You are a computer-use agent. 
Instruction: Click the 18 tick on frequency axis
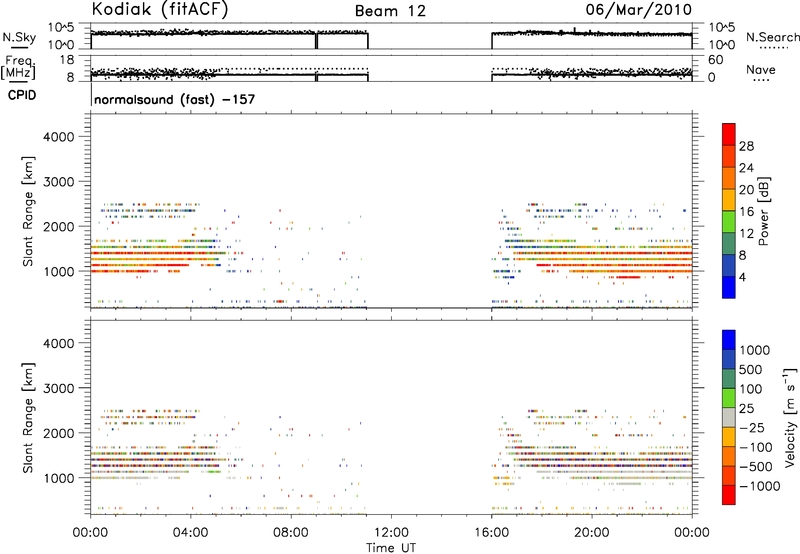point(66,60)
